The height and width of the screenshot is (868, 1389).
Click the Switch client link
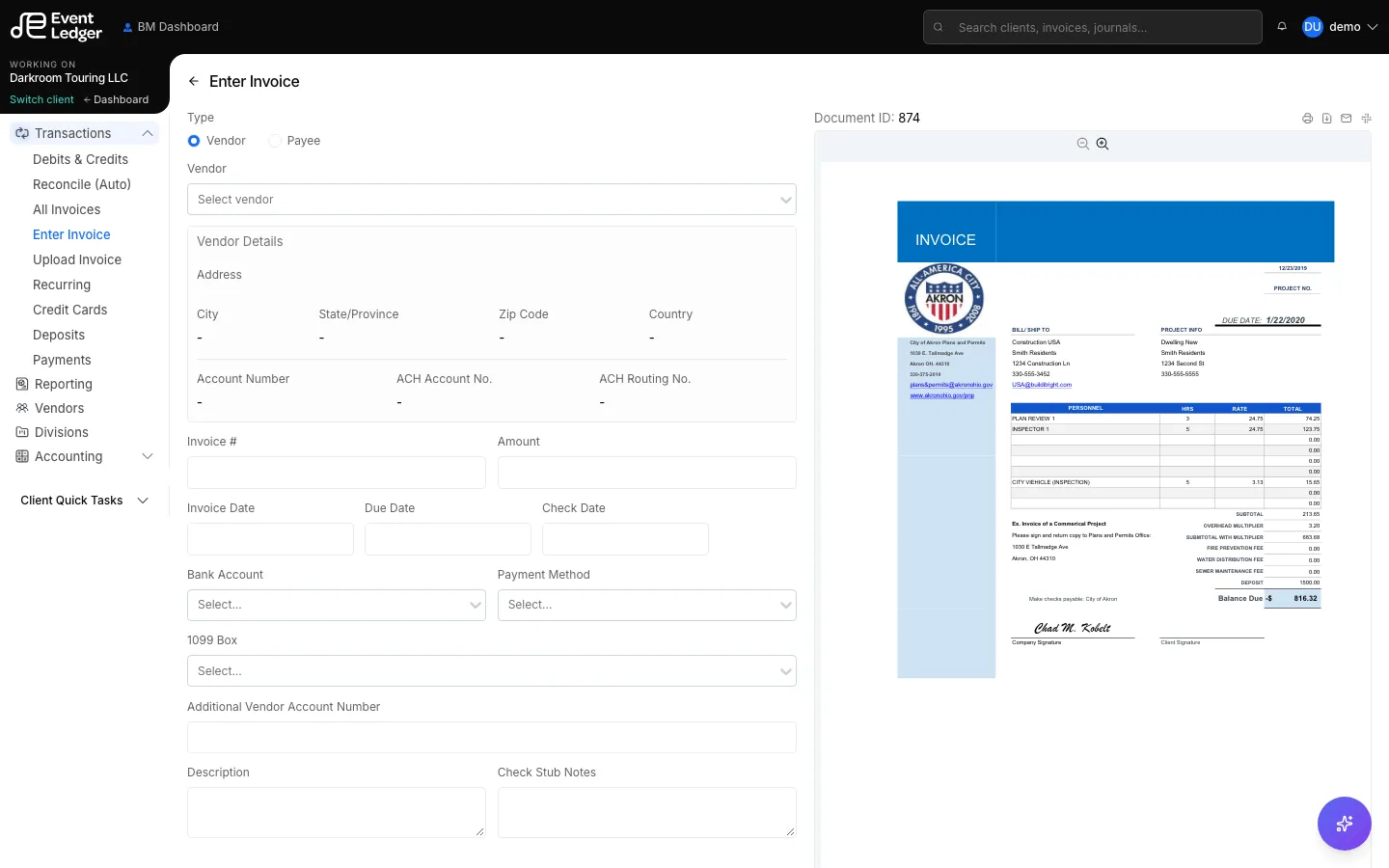click(x=41, y=99)
